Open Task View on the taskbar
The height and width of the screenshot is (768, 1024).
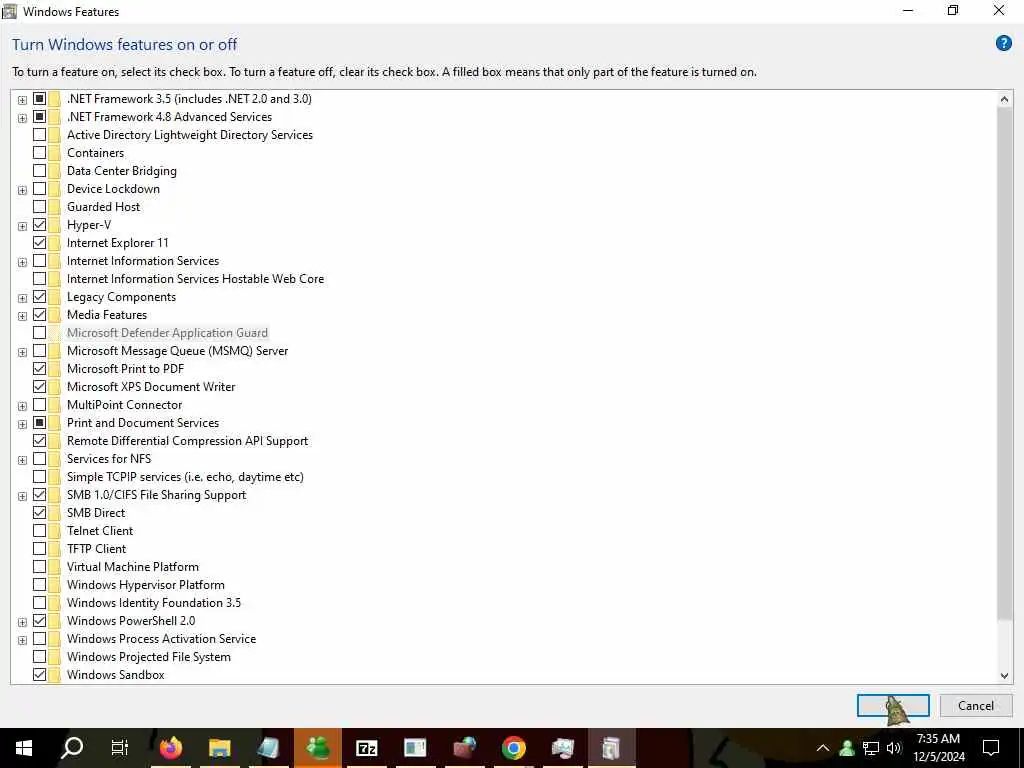point(120,748)
